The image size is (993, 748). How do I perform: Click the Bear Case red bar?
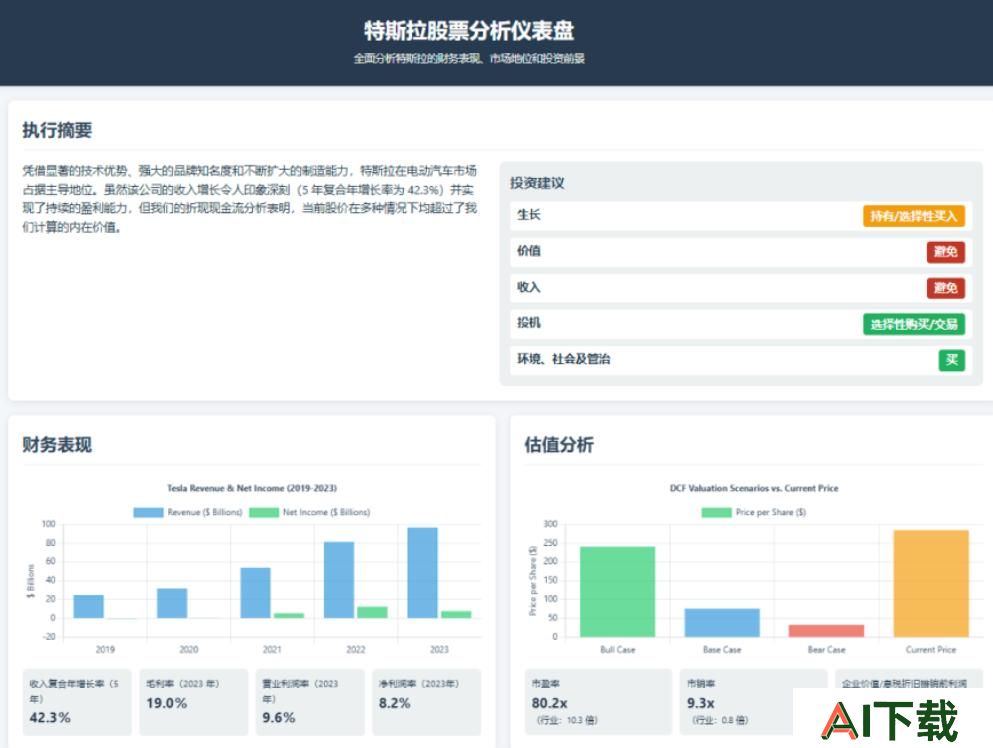click(x=826, y=631)
